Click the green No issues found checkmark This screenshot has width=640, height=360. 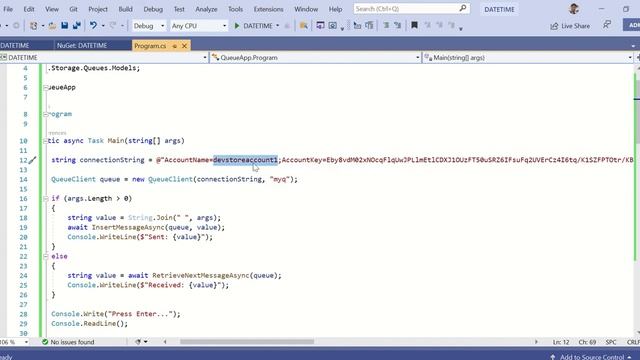click(x=45, y=342)
